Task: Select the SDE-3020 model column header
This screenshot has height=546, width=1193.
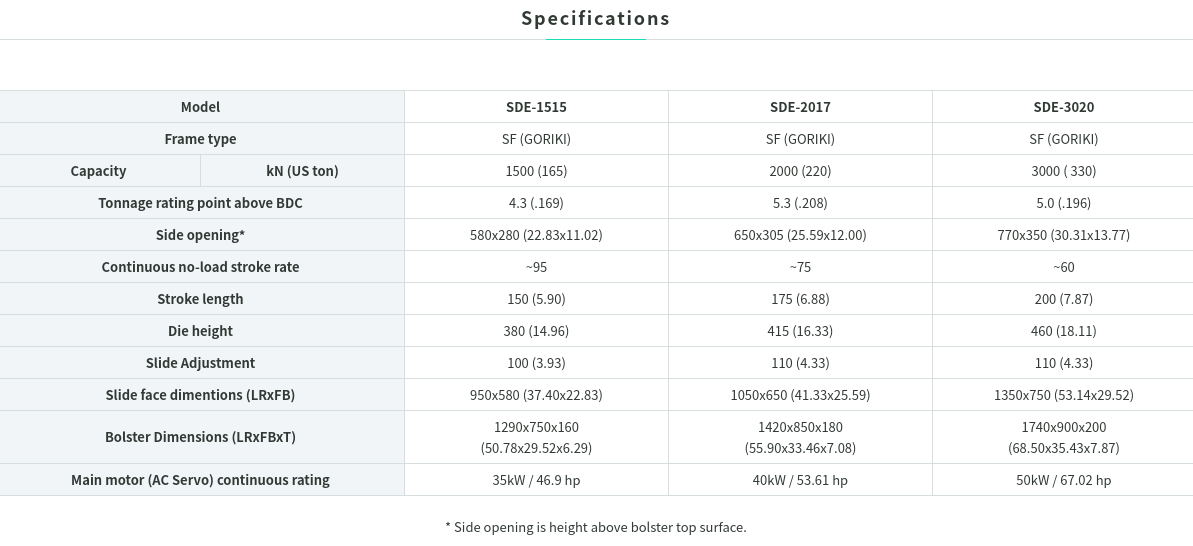Action: (x=1064, y=107)
